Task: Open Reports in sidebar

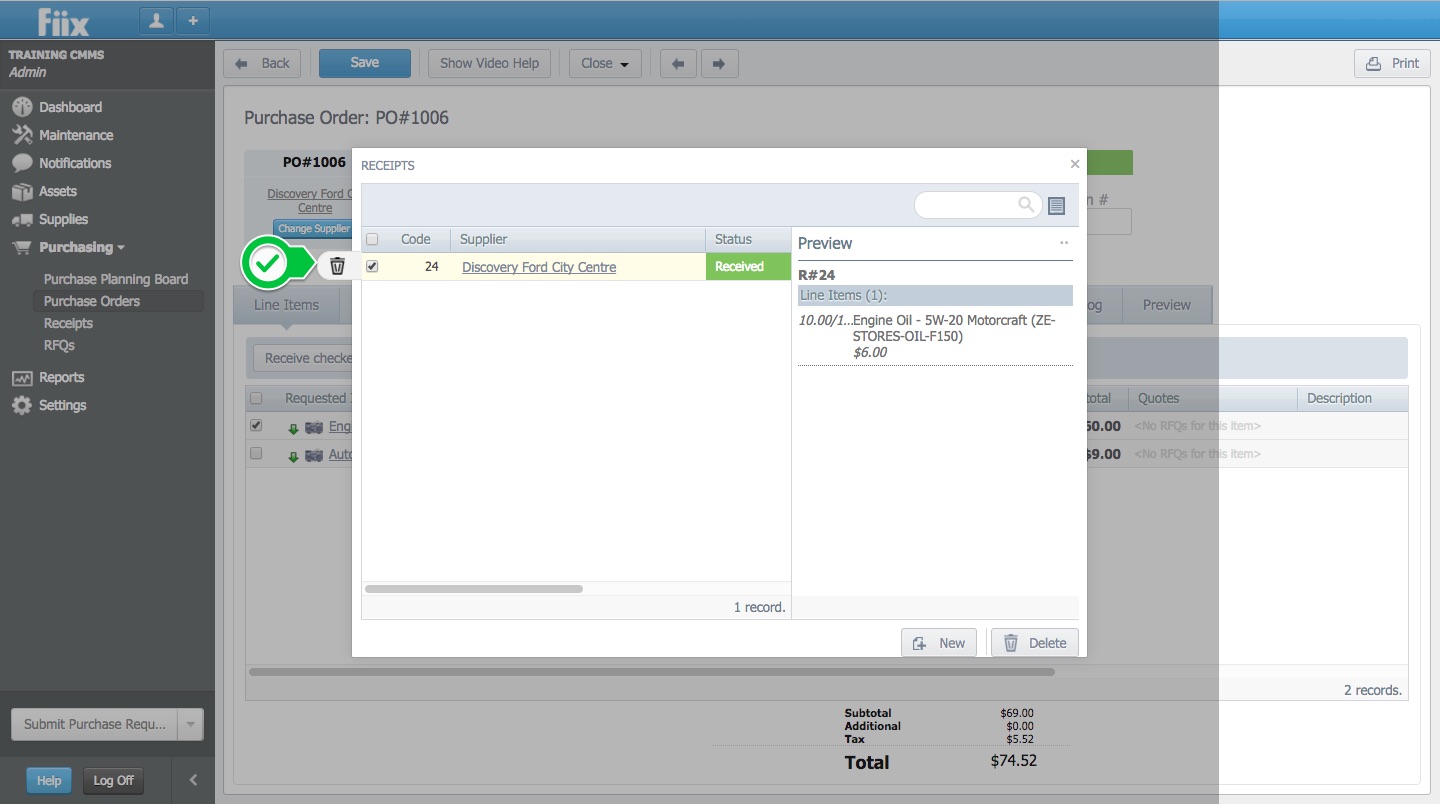Action: tap(61, 377)
